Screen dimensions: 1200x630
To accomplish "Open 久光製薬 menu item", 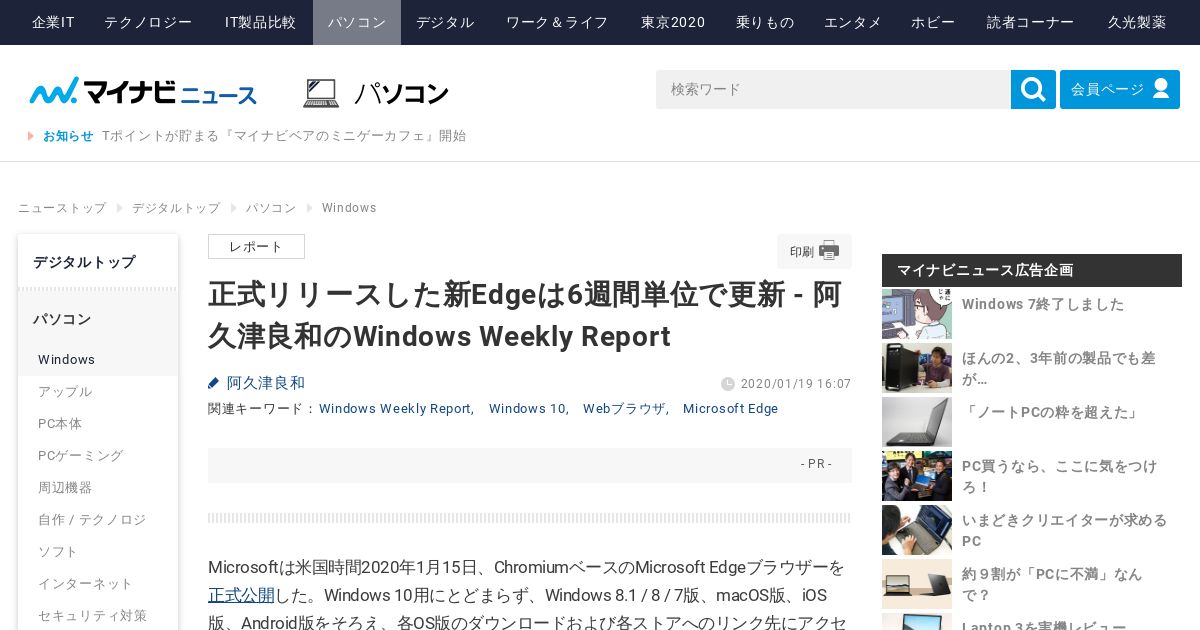I will click(x=1137, y=22).
